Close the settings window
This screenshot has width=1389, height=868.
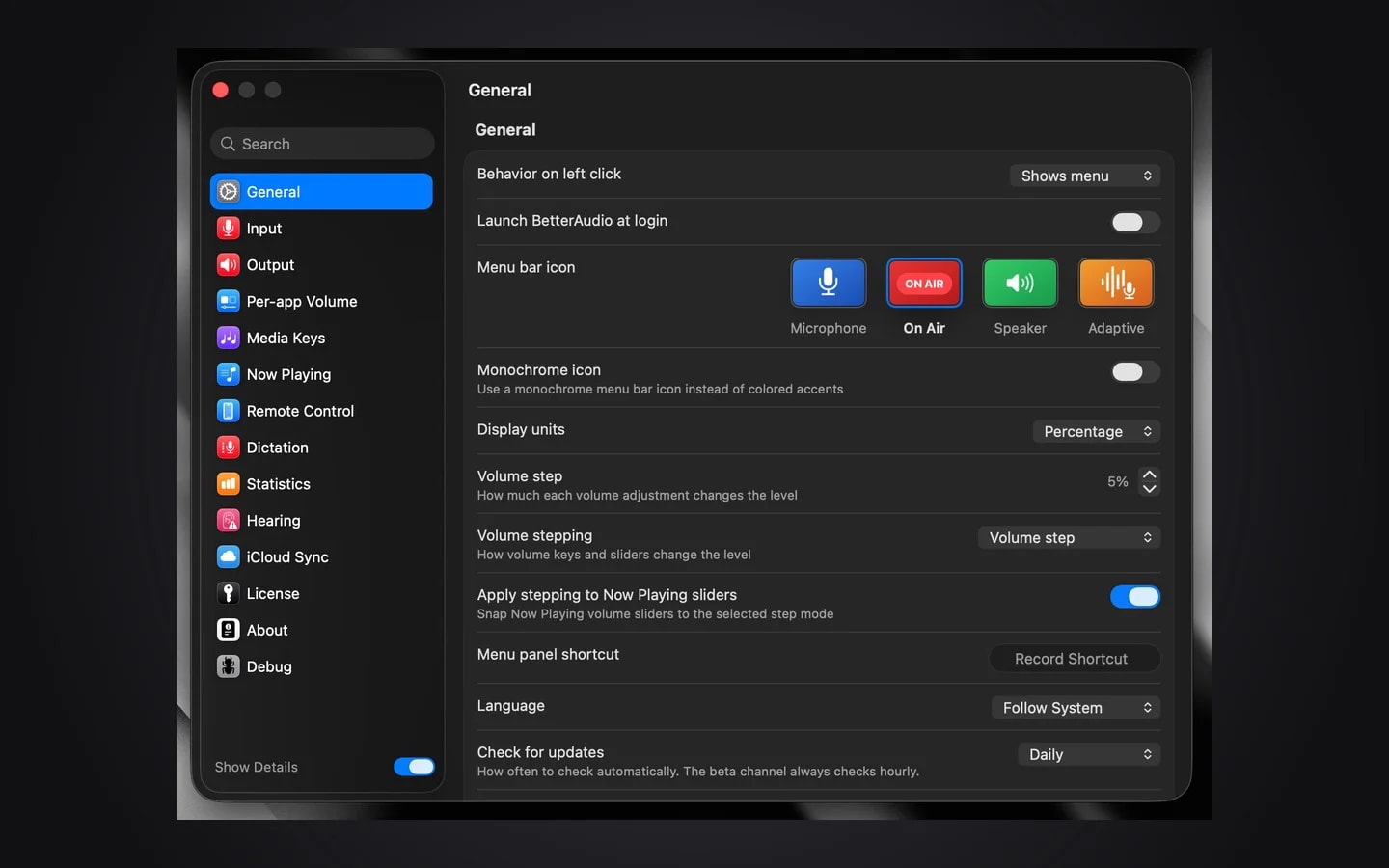coord(220,90)
